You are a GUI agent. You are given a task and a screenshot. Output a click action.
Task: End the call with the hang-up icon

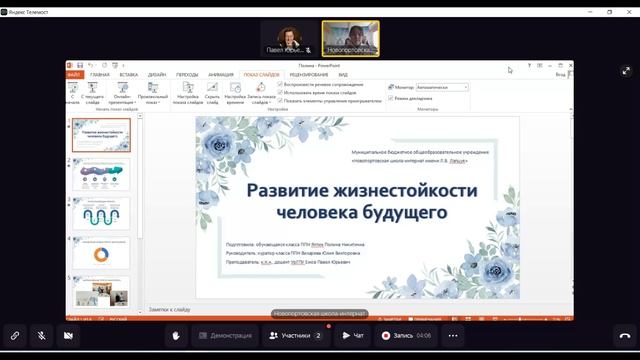(625, 336)
